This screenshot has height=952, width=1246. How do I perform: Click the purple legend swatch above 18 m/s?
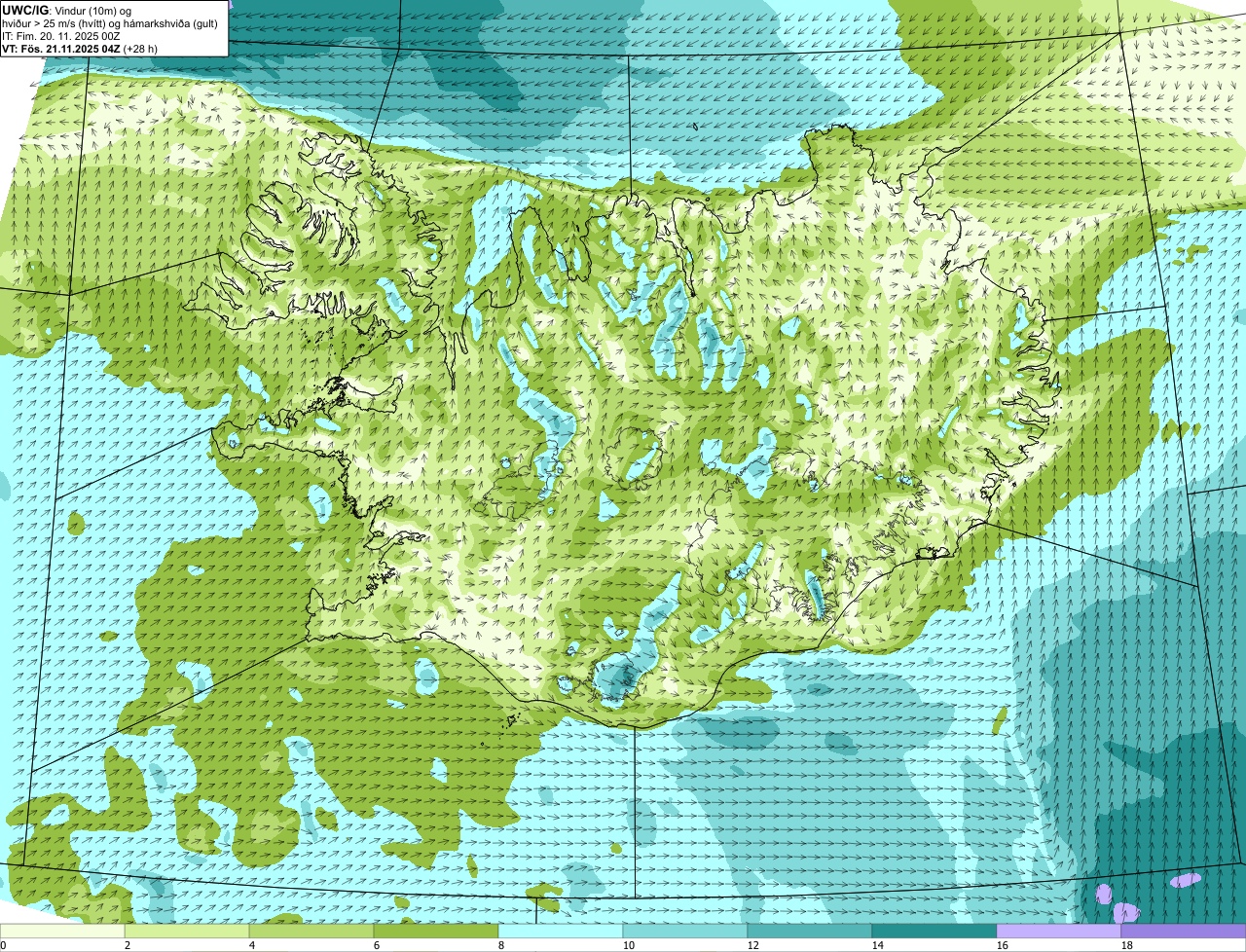[1184, 931]
